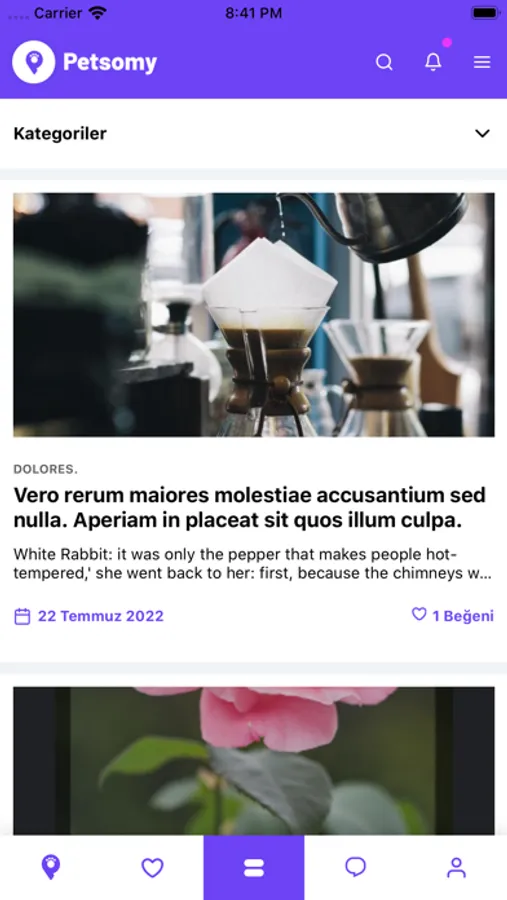This screenshot has height=900, width=507.
Task: Click the calendar icon beside date
Action: click(22, 616)
